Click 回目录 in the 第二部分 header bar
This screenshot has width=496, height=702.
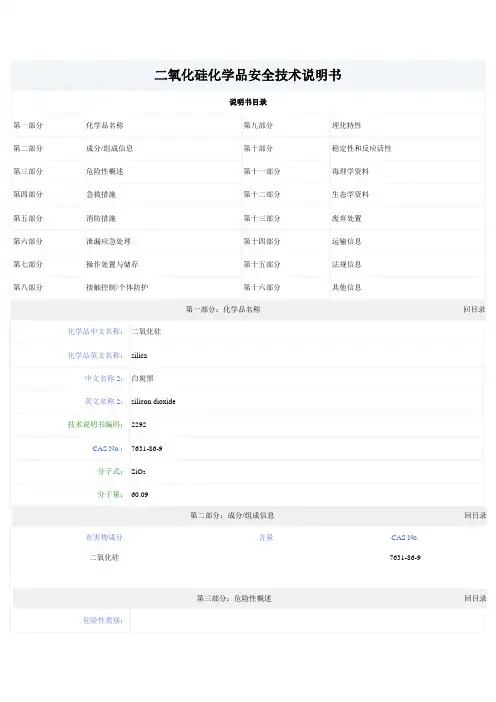tap(475, 515)
